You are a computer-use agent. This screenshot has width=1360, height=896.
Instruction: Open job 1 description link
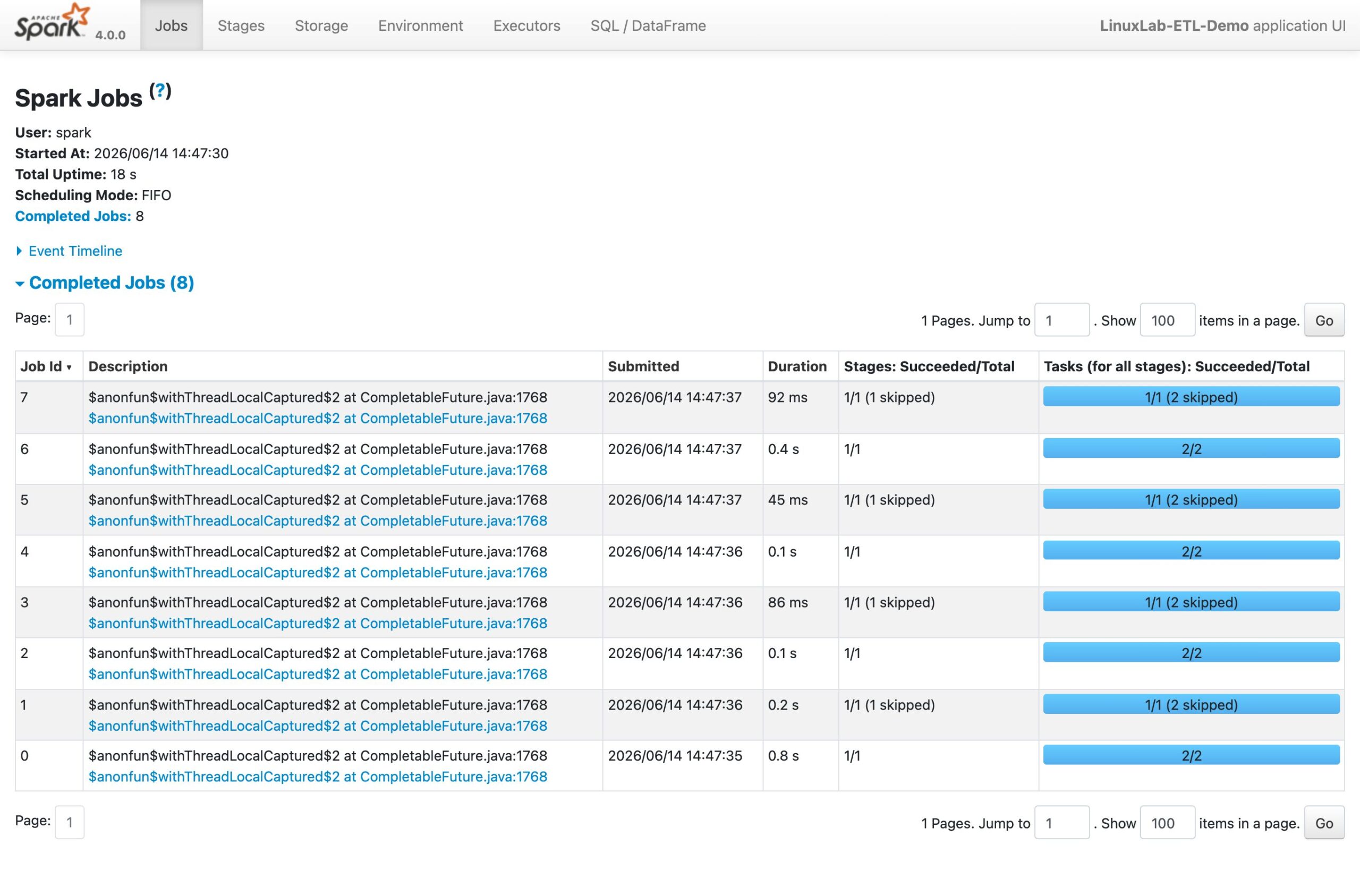318,726
